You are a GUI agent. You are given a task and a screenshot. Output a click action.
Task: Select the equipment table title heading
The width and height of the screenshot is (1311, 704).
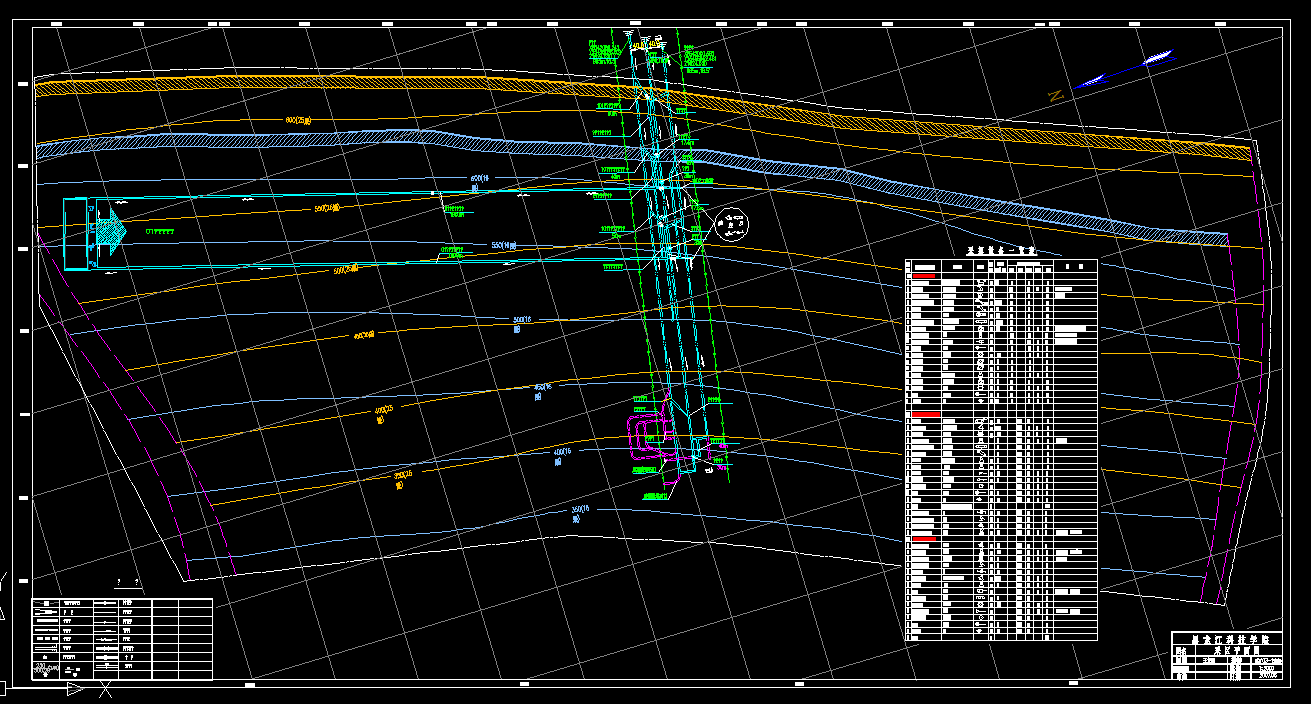pyautogui.click(x=1001, y=251)
